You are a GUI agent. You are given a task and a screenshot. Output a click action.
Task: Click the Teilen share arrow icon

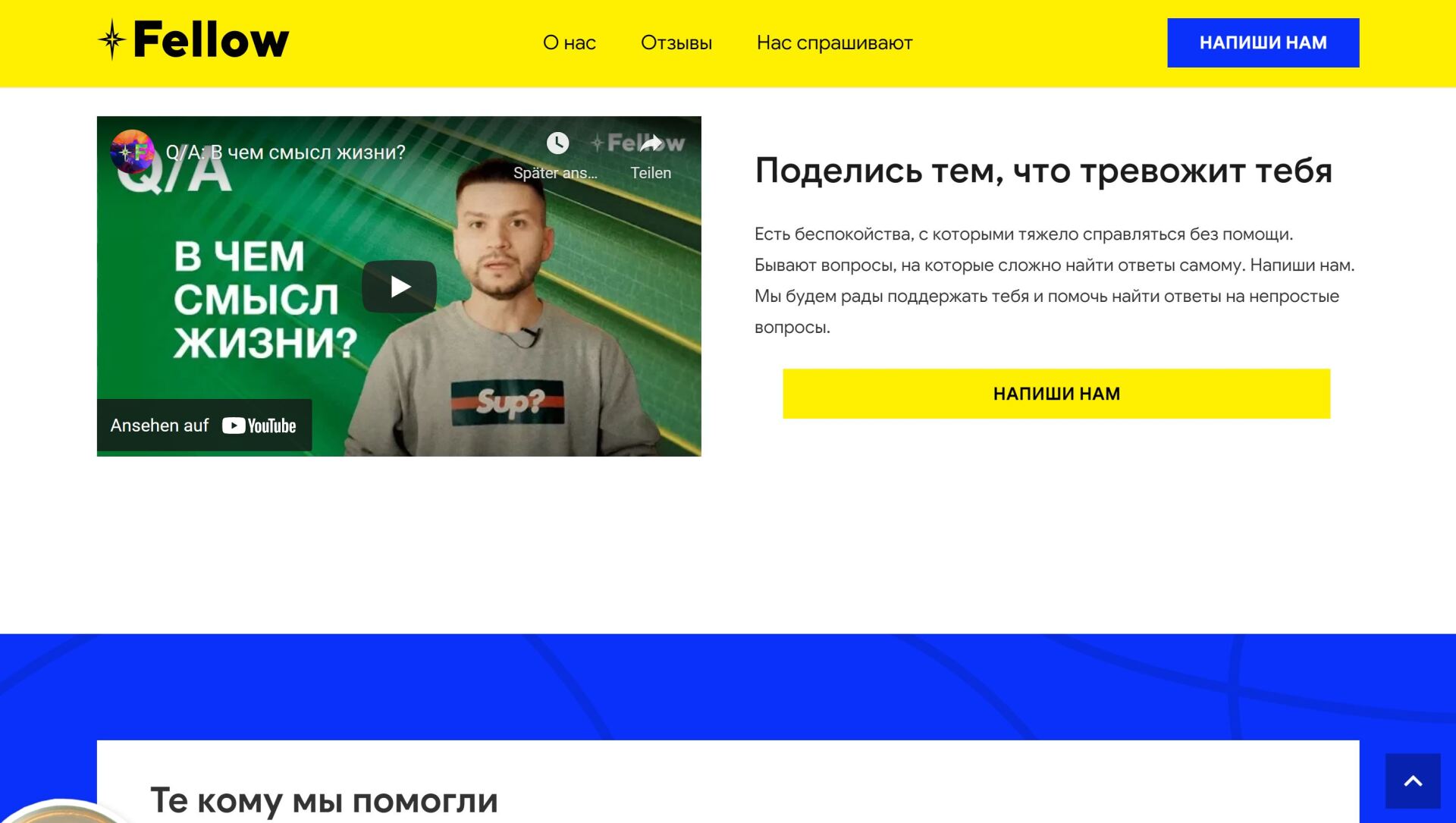pyautogui.click(x=651, y=143)
